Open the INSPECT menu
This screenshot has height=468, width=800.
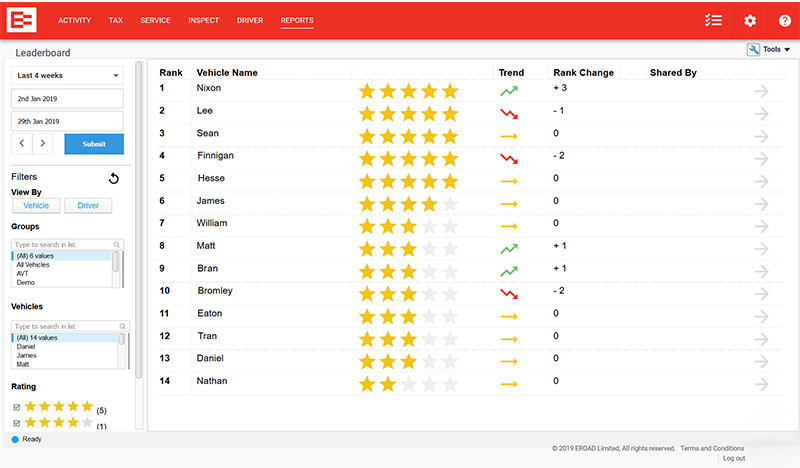(203, 20)
